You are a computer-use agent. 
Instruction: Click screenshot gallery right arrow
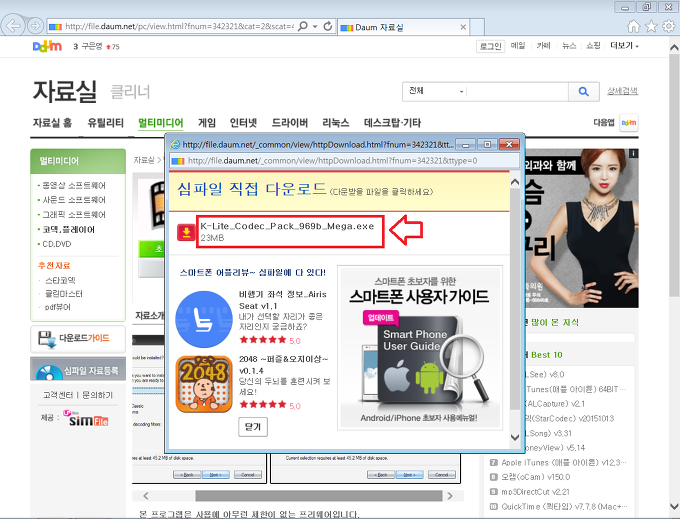pyautogui.click(x=450, y=496)
